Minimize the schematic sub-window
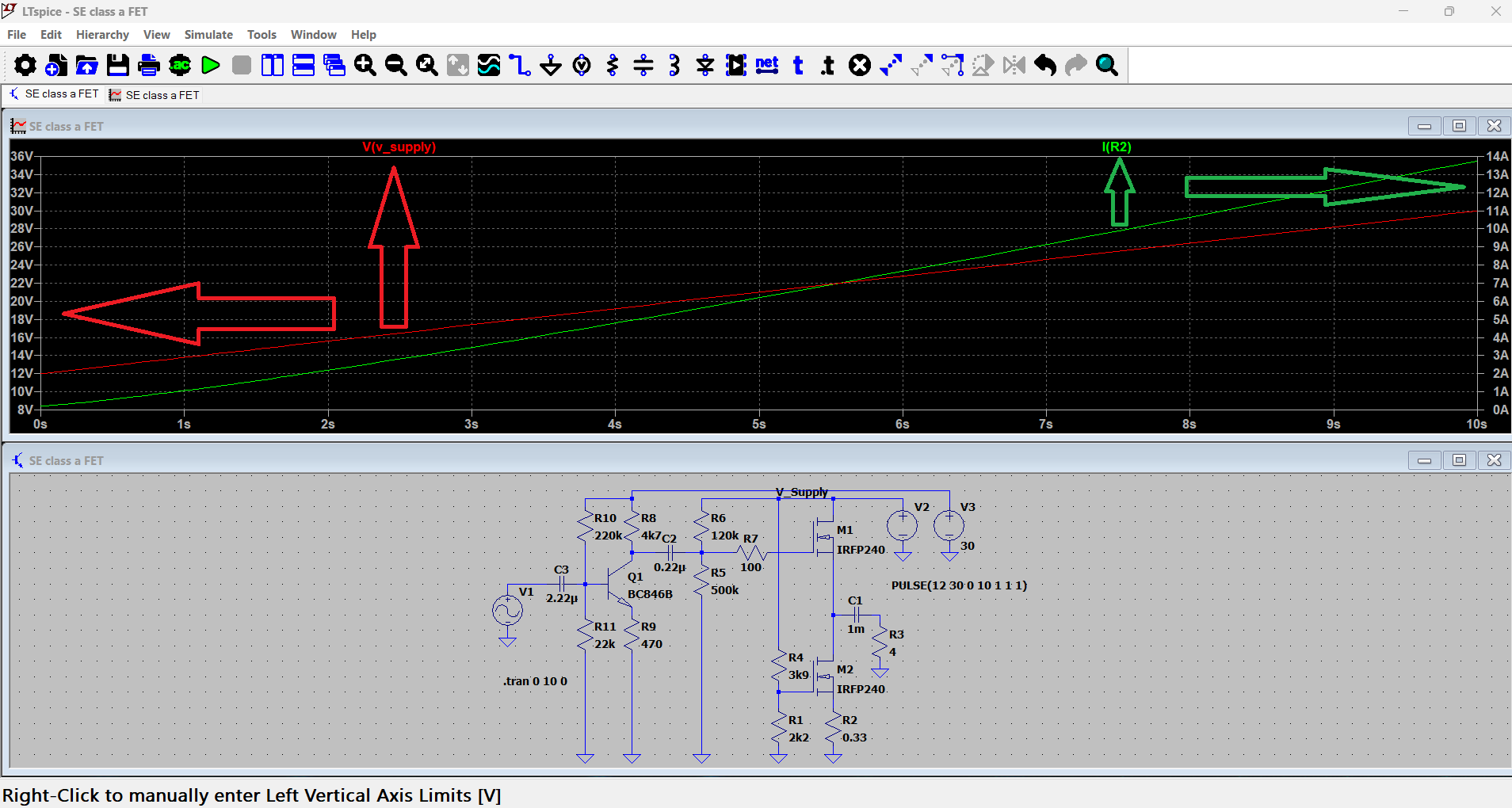 [1424, 460]
